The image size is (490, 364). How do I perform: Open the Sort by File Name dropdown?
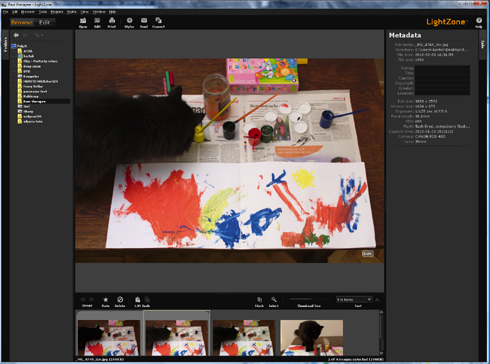(x=354, y=299)
